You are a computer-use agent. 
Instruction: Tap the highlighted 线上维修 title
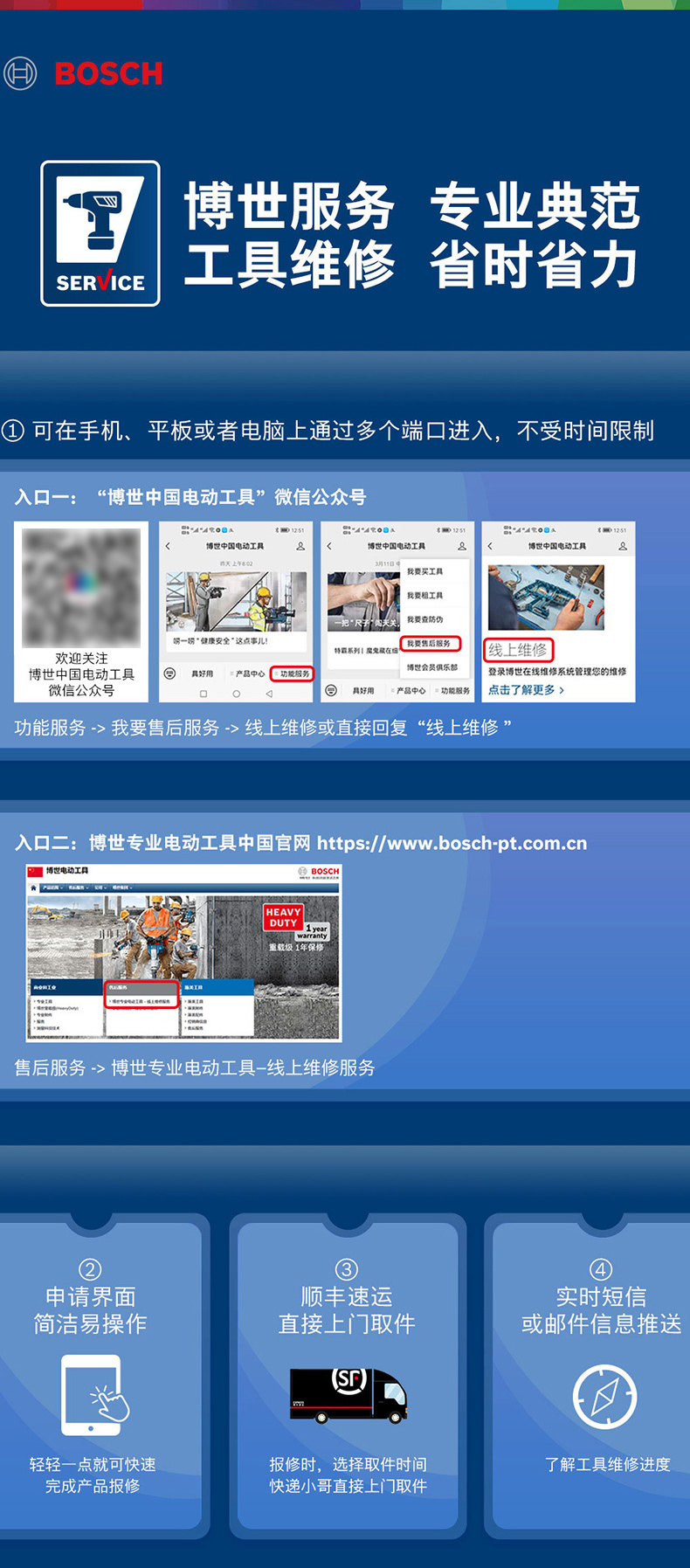(x=518, y=650)
